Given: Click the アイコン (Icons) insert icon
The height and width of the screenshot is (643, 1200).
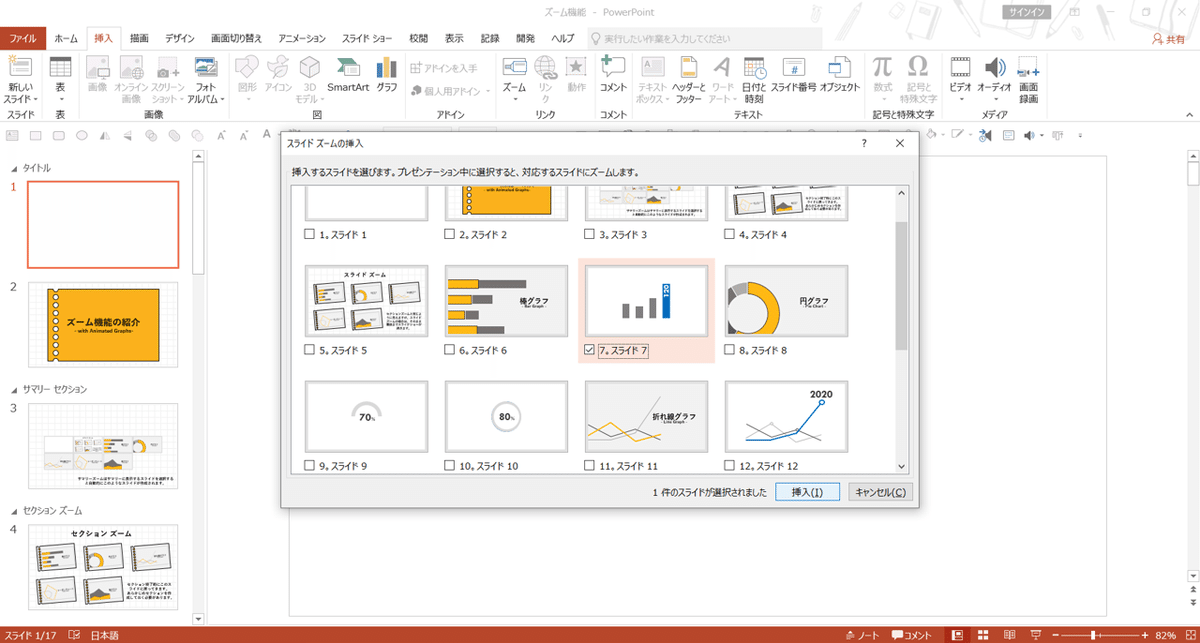Looking at the screenshot, I should [x=279, y=67].
